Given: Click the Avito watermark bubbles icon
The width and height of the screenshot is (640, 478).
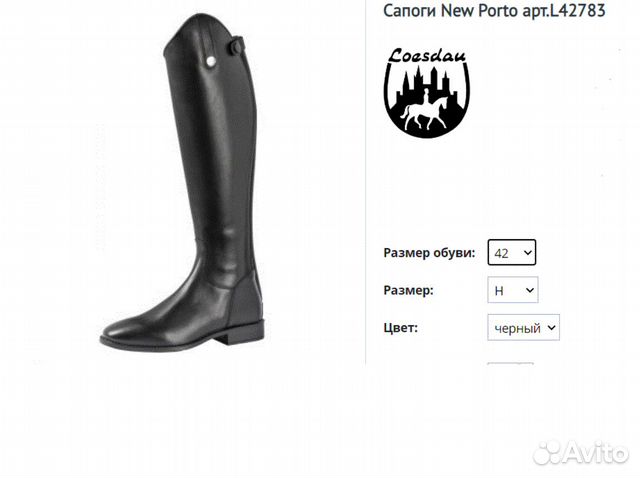Looking at the screenshot, I should 549,452.
